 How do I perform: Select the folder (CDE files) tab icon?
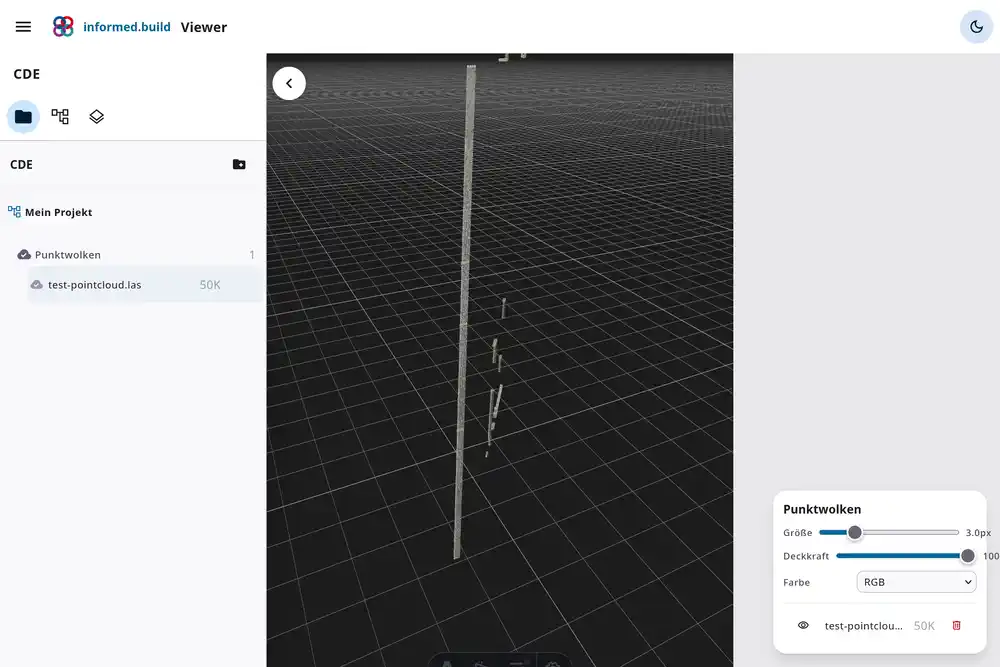tap(23, 117)
